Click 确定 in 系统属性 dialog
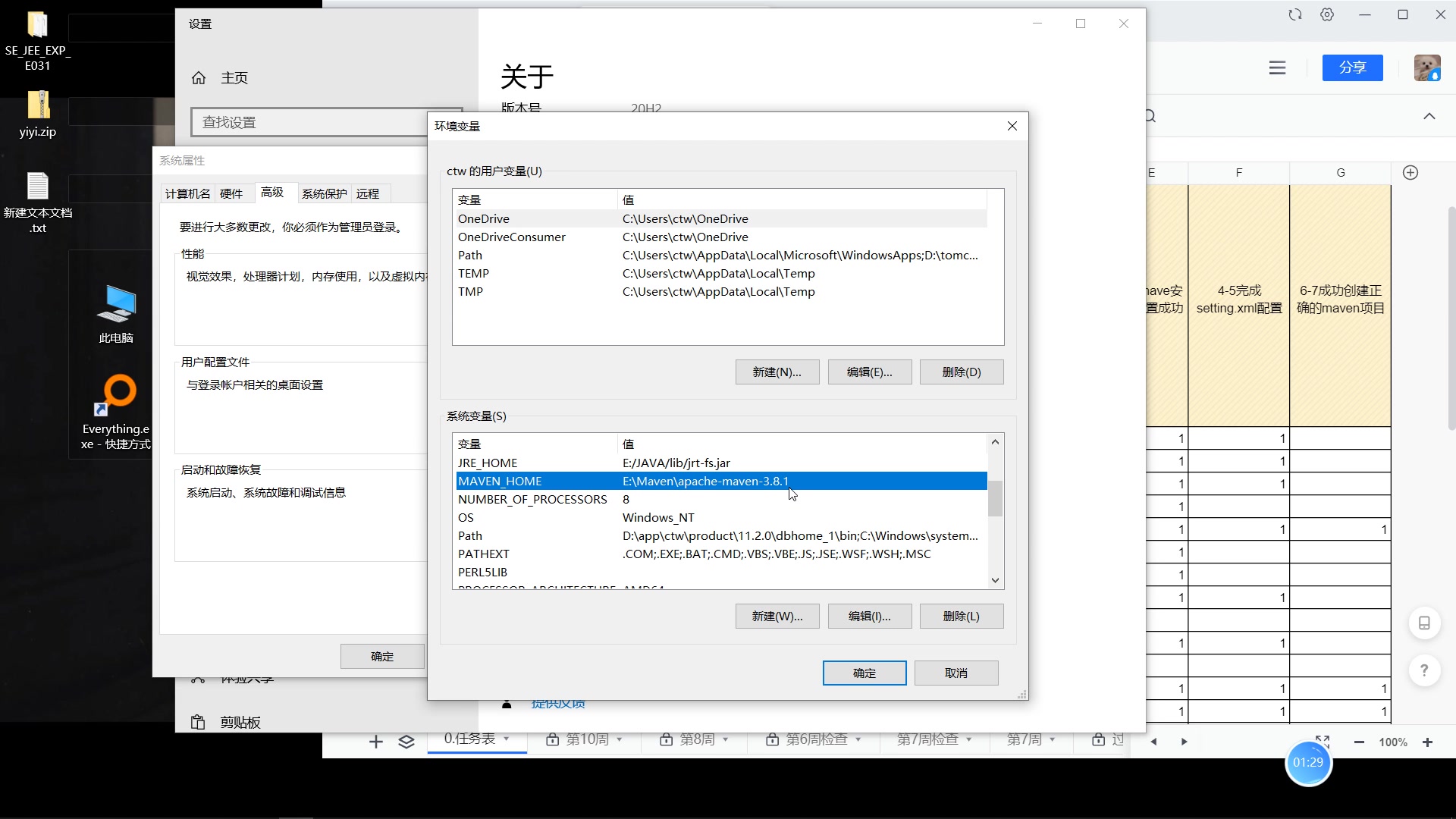This screenshot has height=819, width=1456. point(382,656)
